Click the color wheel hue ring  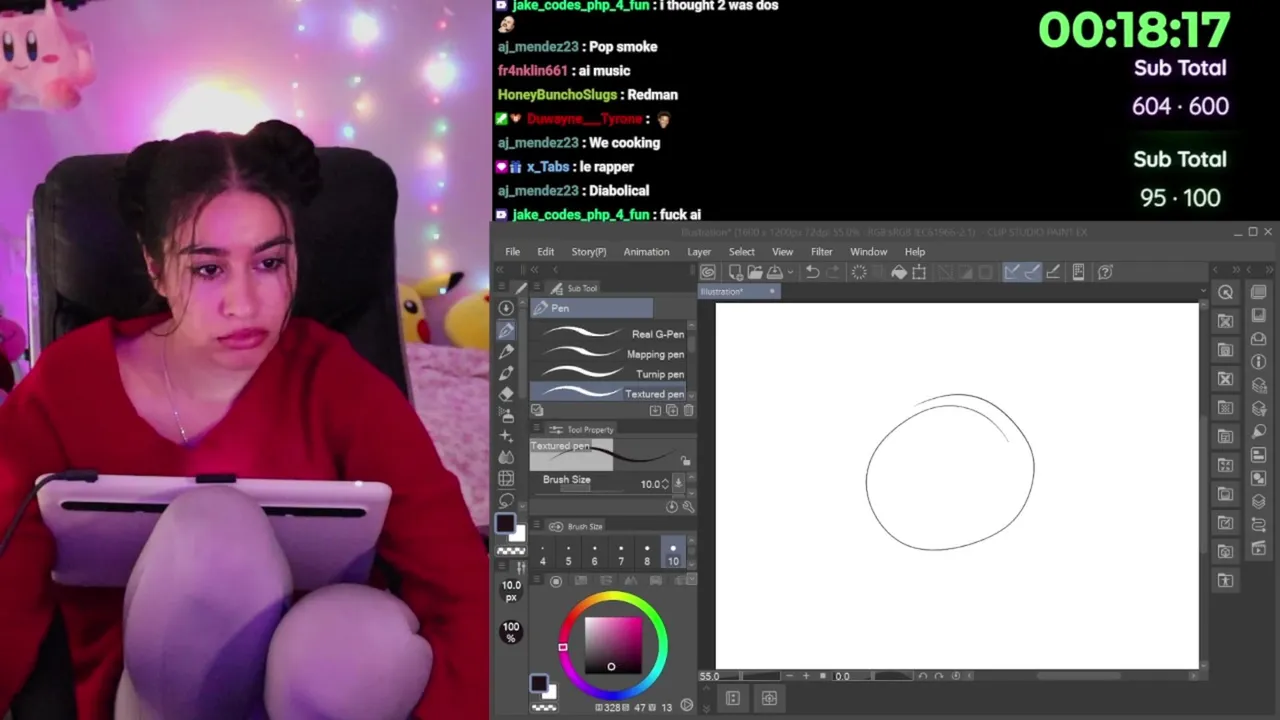point(613,598)
